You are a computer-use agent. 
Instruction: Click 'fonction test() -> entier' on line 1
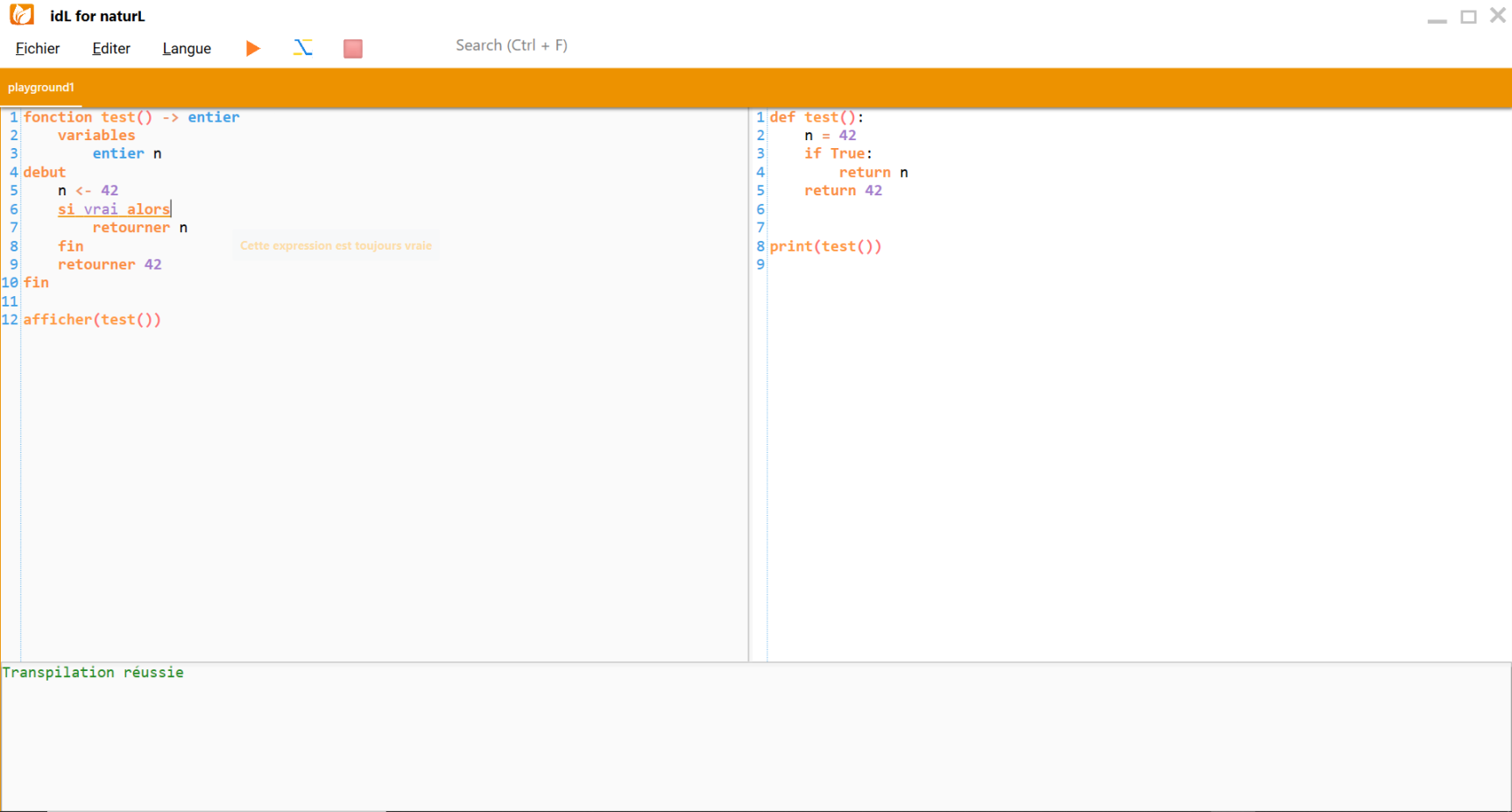(131, 117)
